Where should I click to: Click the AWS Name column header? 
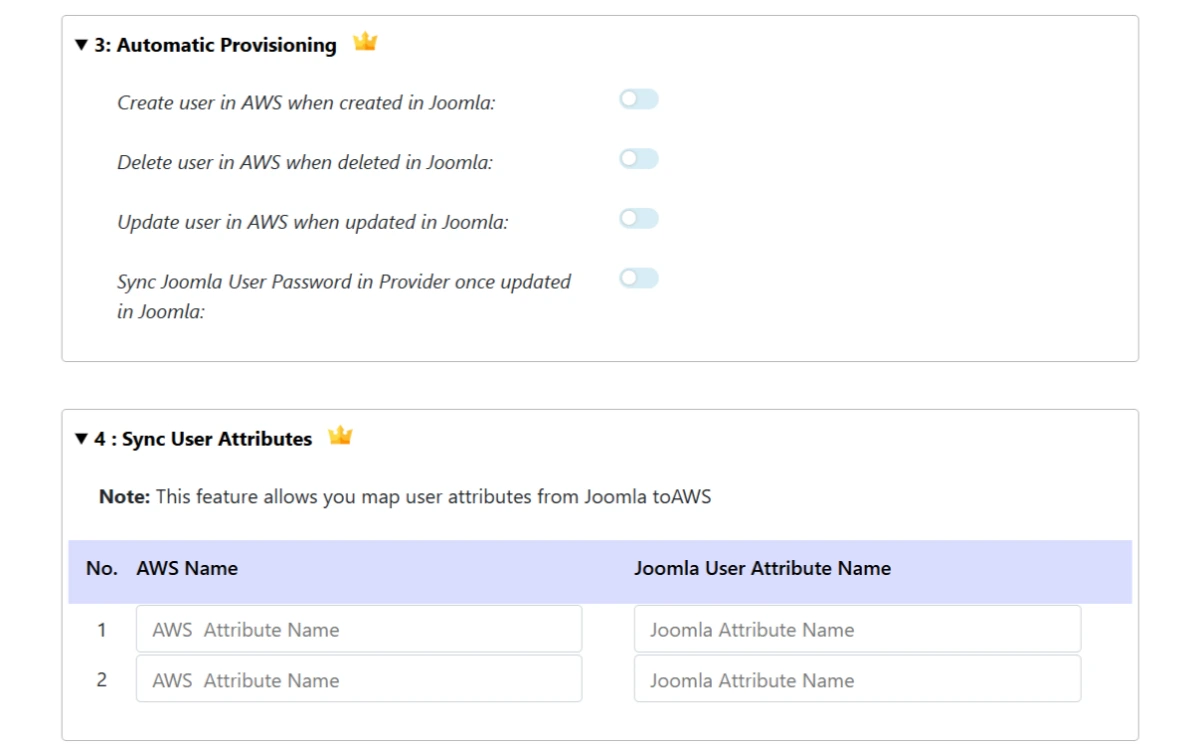click(187, 568)
